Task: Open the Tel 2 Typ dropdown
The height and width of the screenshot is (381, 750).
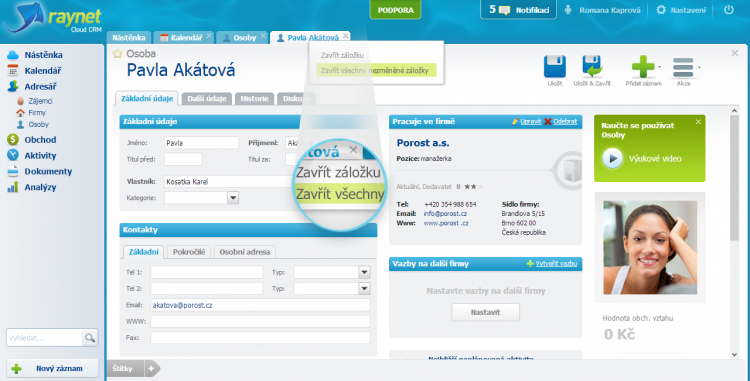Action: (364, 288)
